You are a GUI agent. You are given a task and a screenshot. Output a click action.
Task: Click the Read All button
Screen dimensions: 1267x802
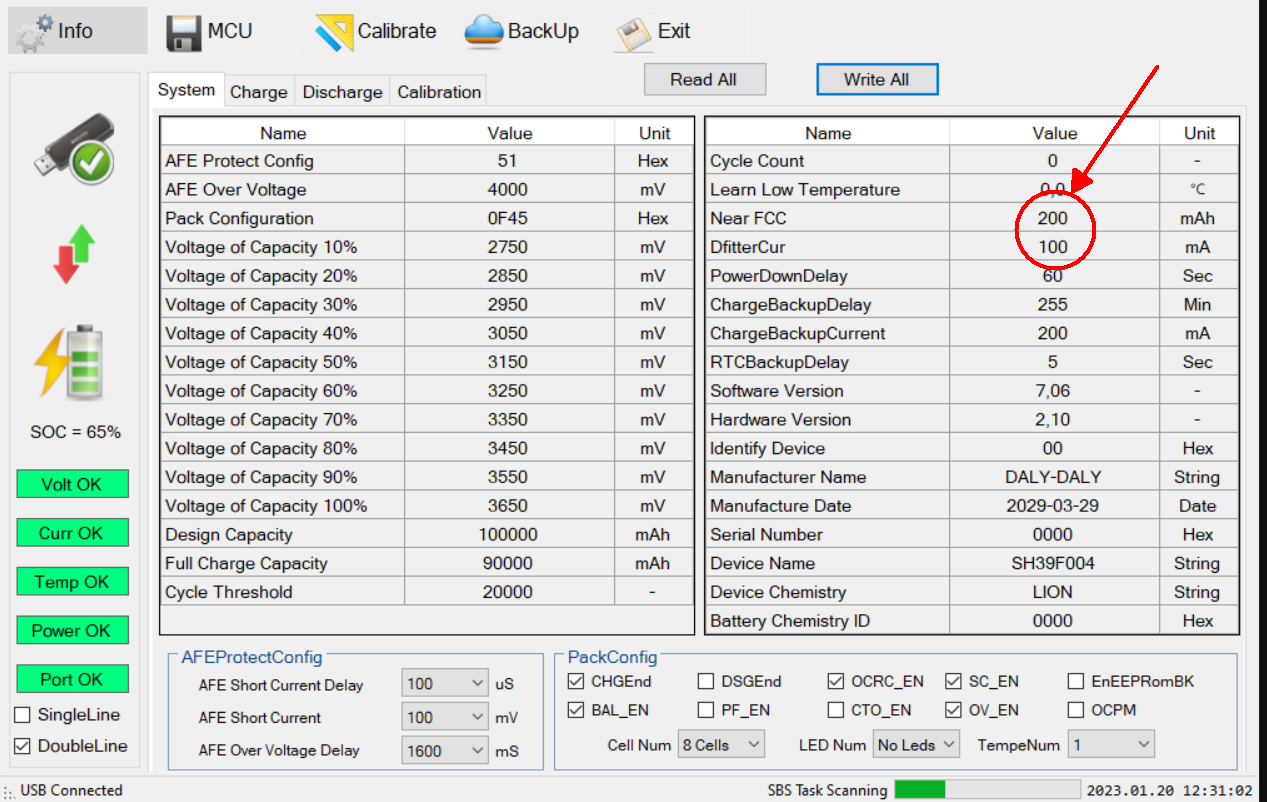pos(704,80)
